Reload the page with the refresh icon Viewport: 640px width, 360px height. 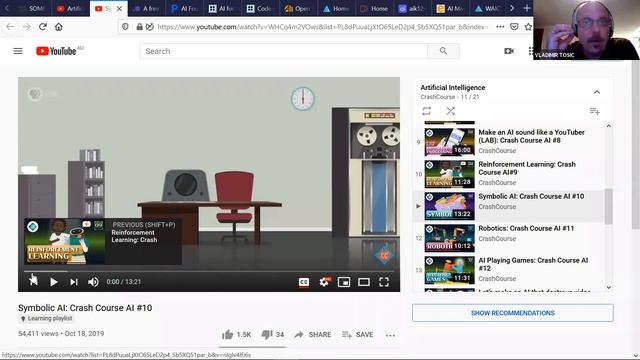[42, 27]
